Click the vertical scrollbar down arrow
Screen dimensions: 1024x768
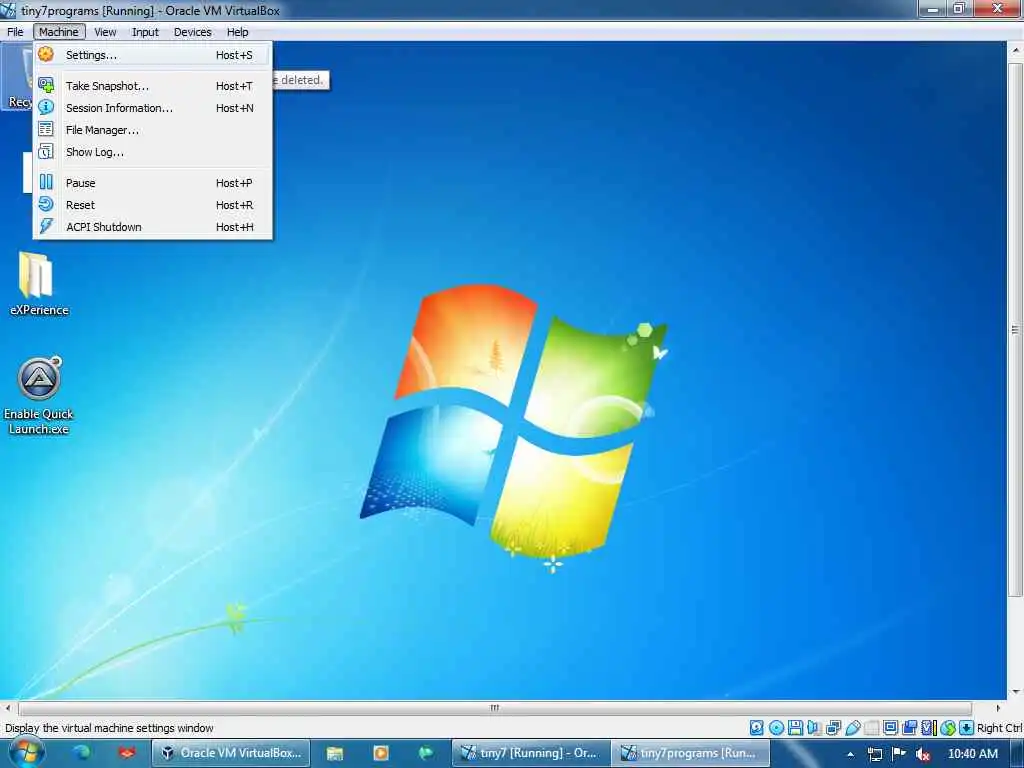(1015, 692)
